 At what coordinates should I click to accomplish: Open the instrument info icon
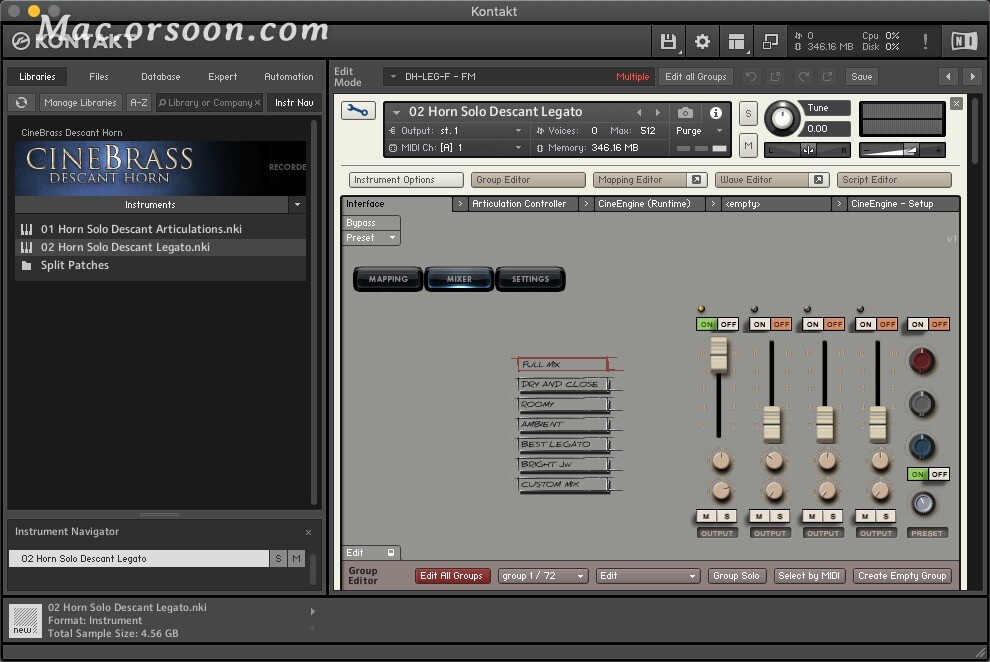tap(715, 112)
